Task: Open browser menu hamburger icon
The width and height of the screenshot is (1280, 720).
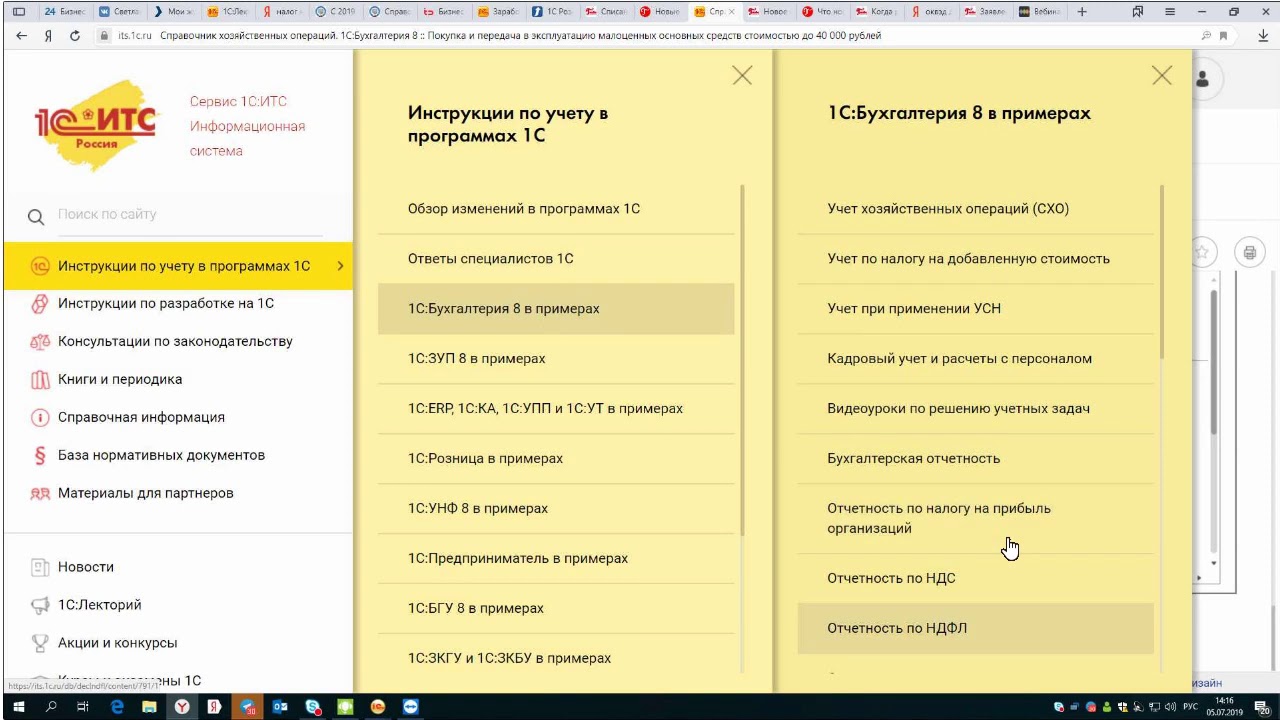Action: pos(1170,12)
